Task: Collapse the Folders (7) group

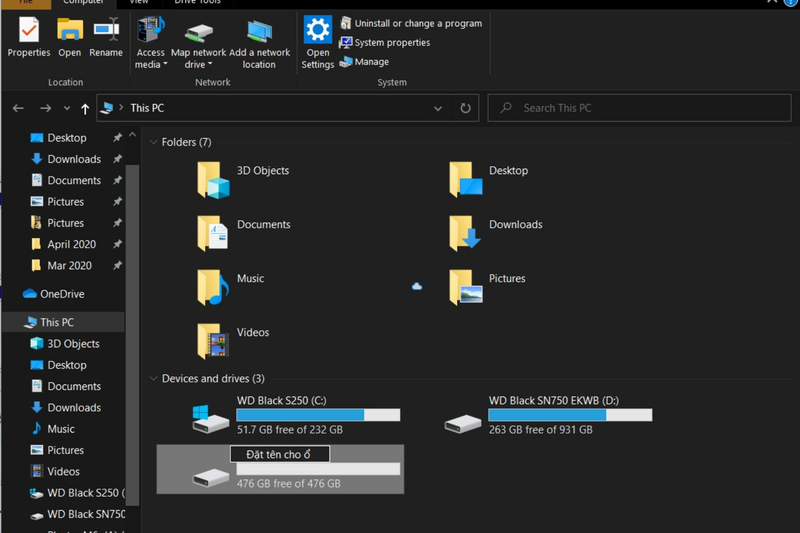Action: click(x=153, y=142)
